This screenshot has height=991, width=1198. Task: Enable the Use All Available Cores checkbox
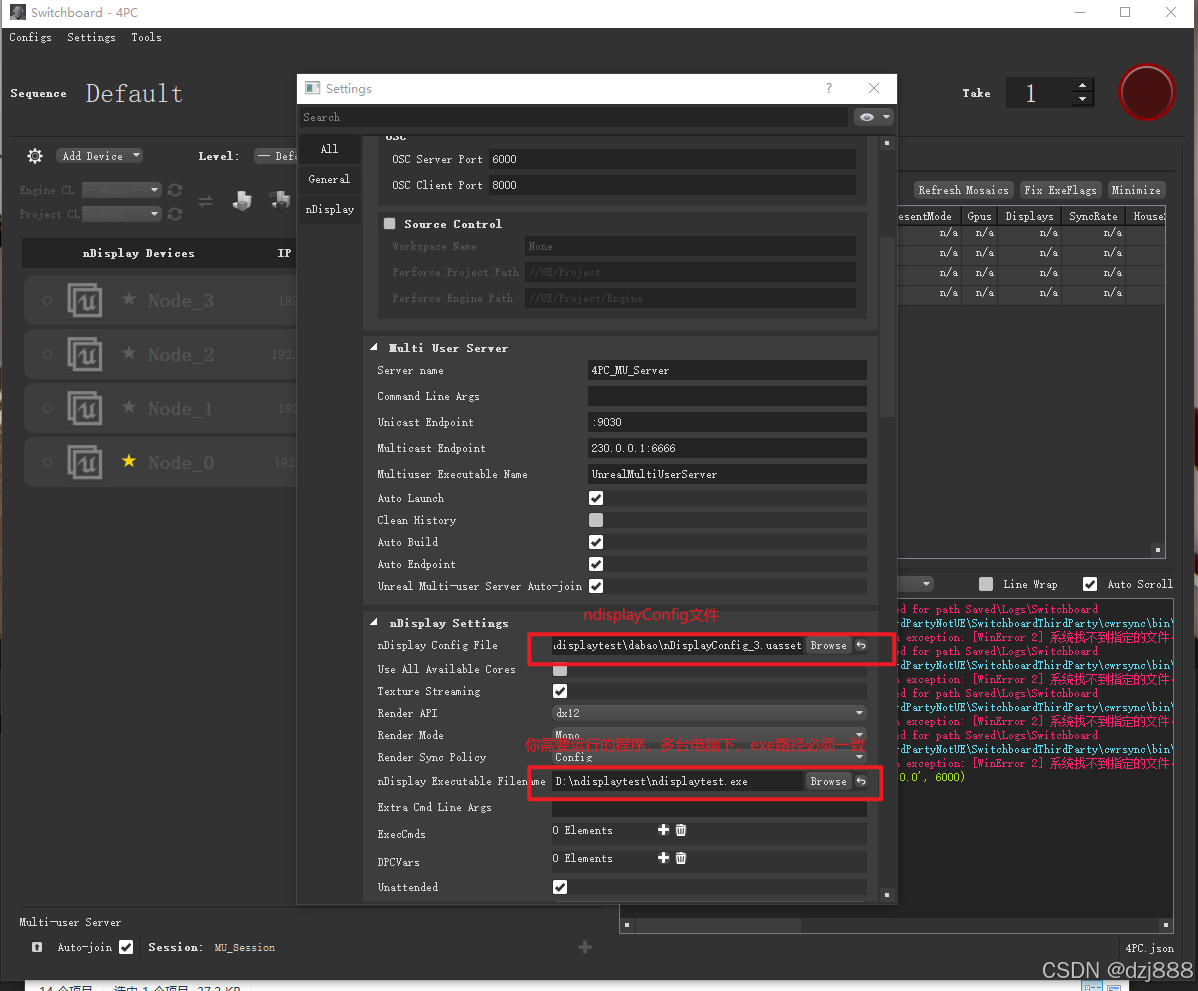[560, 669]
